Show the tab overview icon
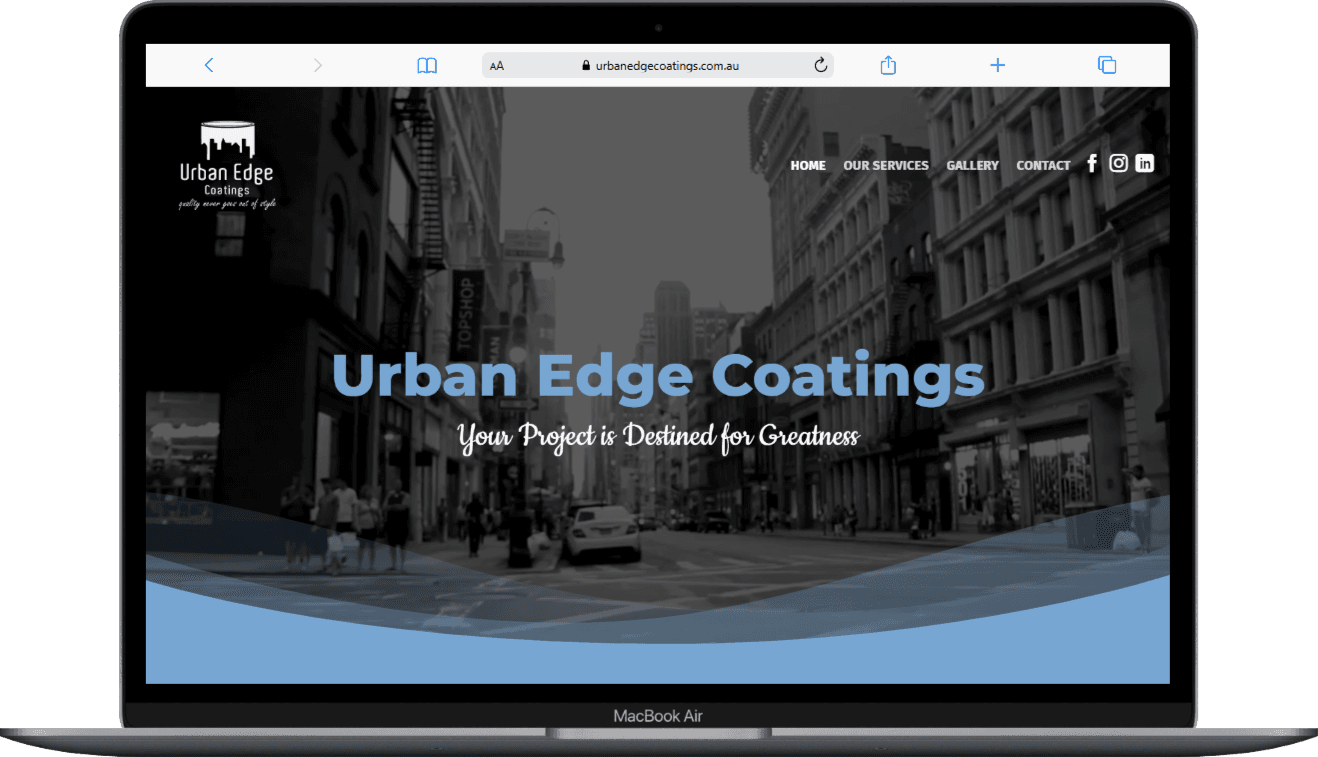 click(1107, 65)
